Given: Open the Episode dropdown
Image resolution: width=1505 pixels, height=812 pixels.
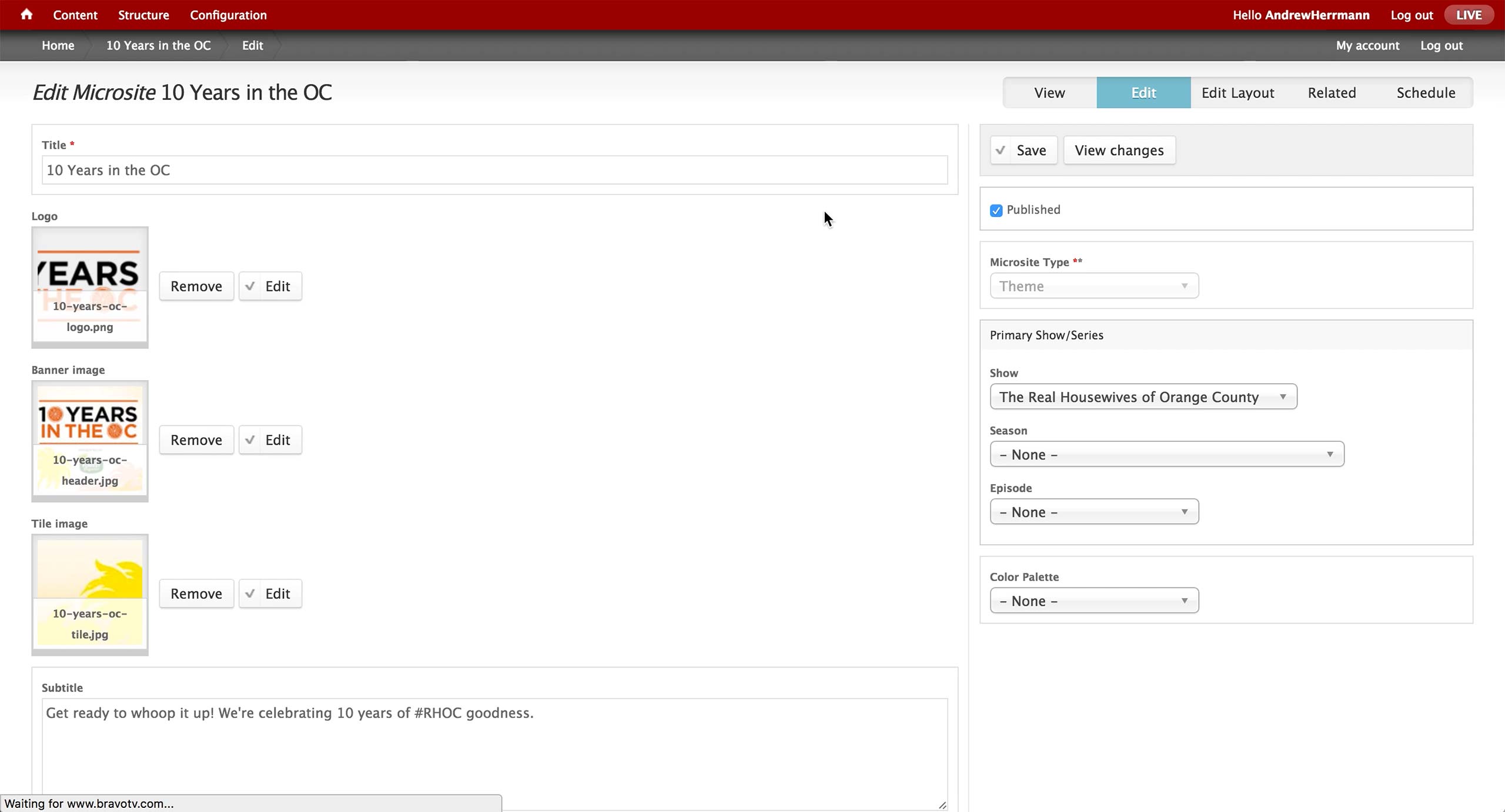Looking at the screenshot, I should (1093, 512).
